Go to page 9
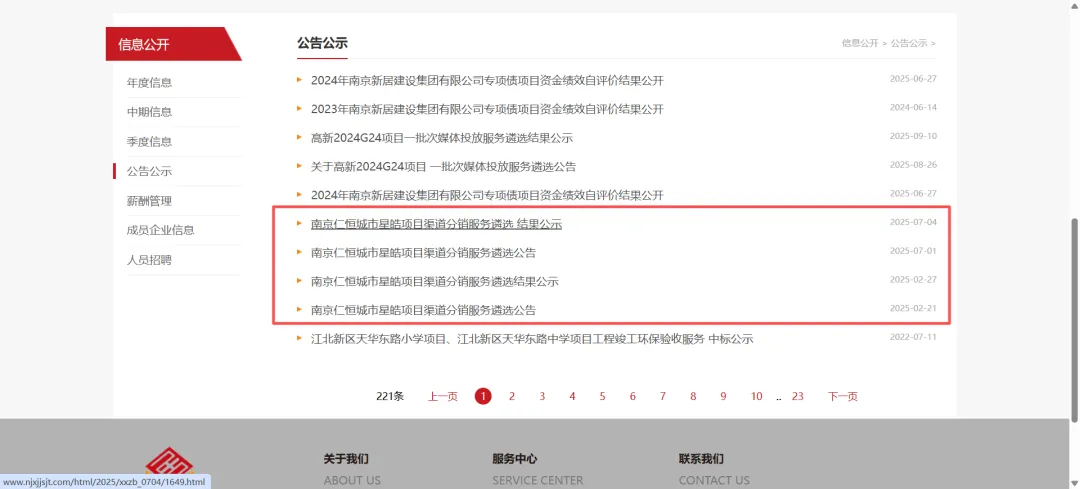 723,396
